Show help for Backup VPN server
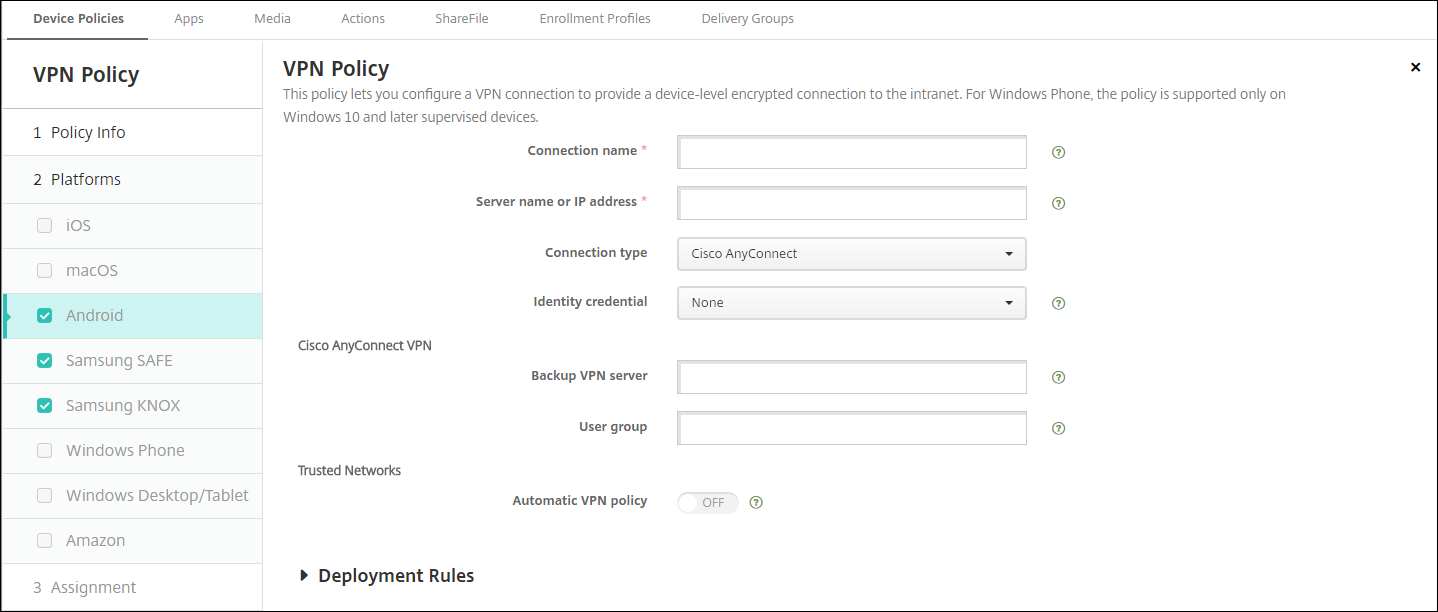 [1059, 378]
